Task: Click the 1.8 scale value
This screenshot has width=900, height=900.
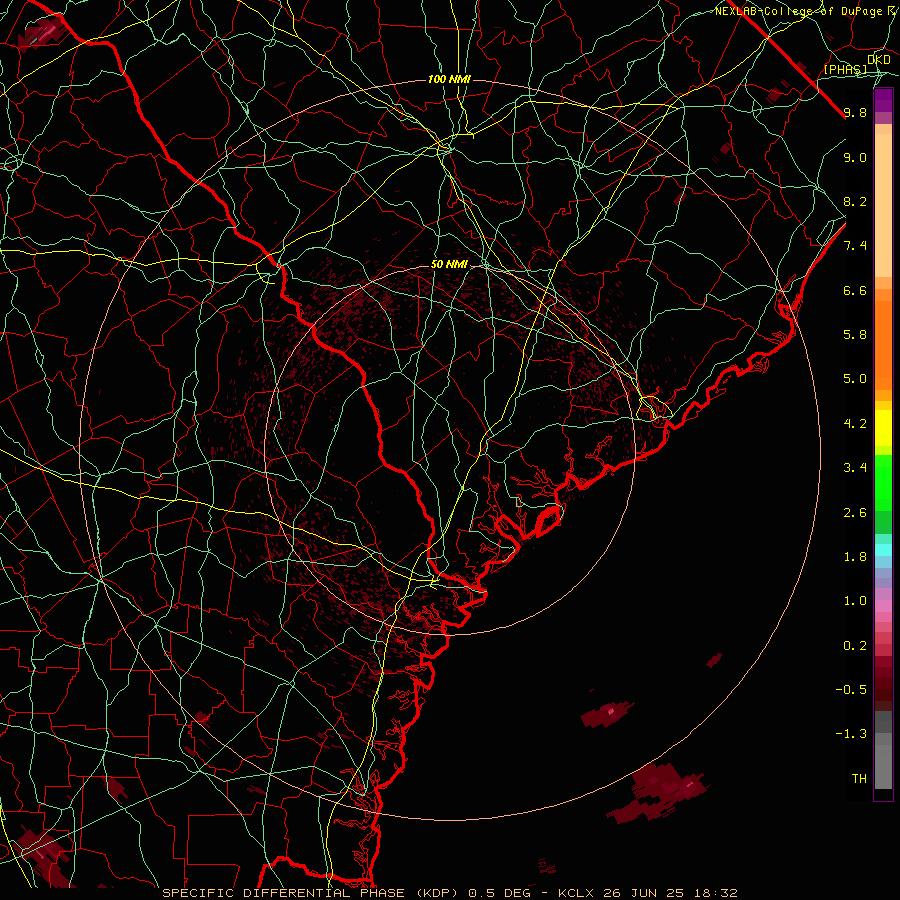Action: (855, 557)
